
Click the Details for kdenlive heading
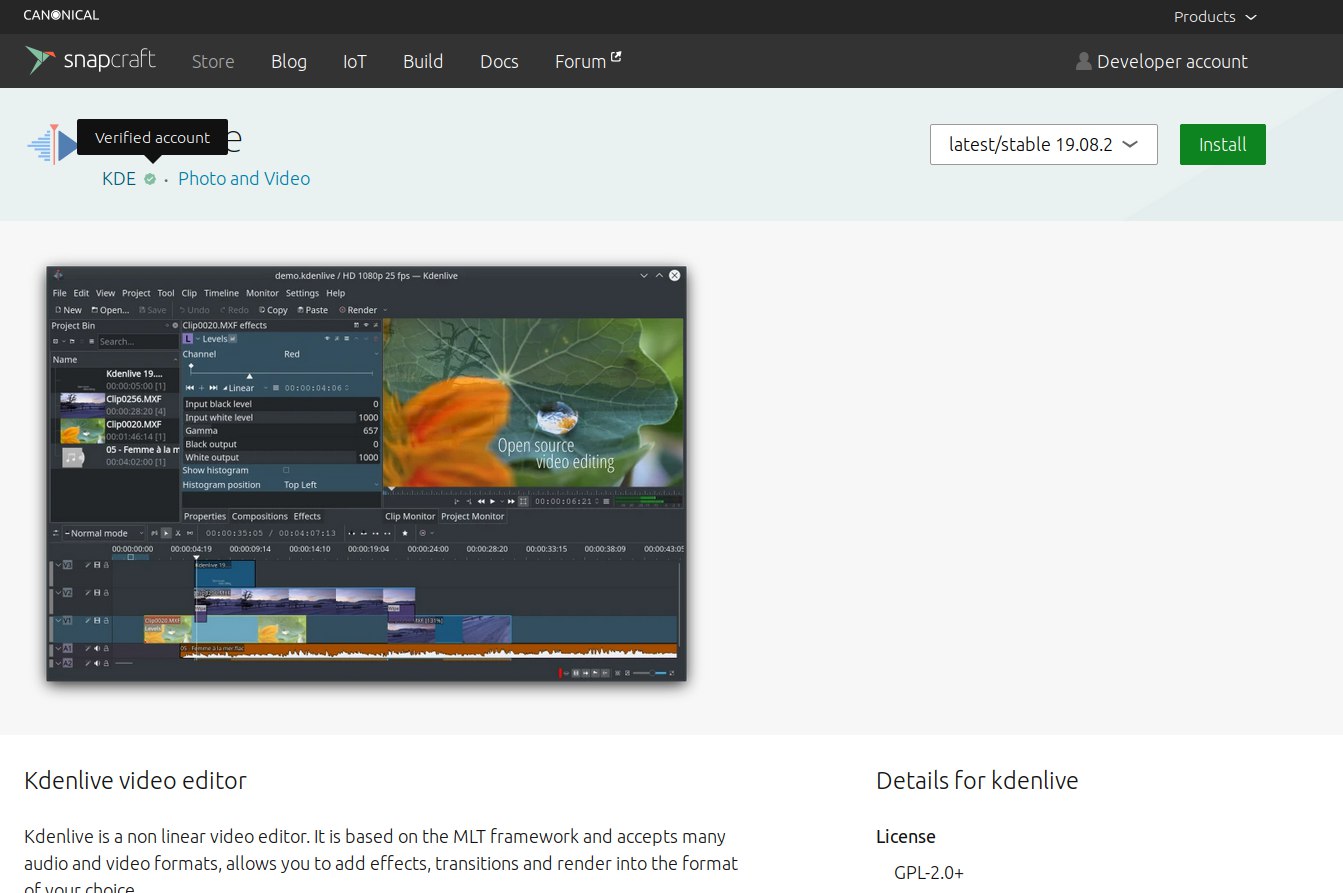[x=977, y=780]
